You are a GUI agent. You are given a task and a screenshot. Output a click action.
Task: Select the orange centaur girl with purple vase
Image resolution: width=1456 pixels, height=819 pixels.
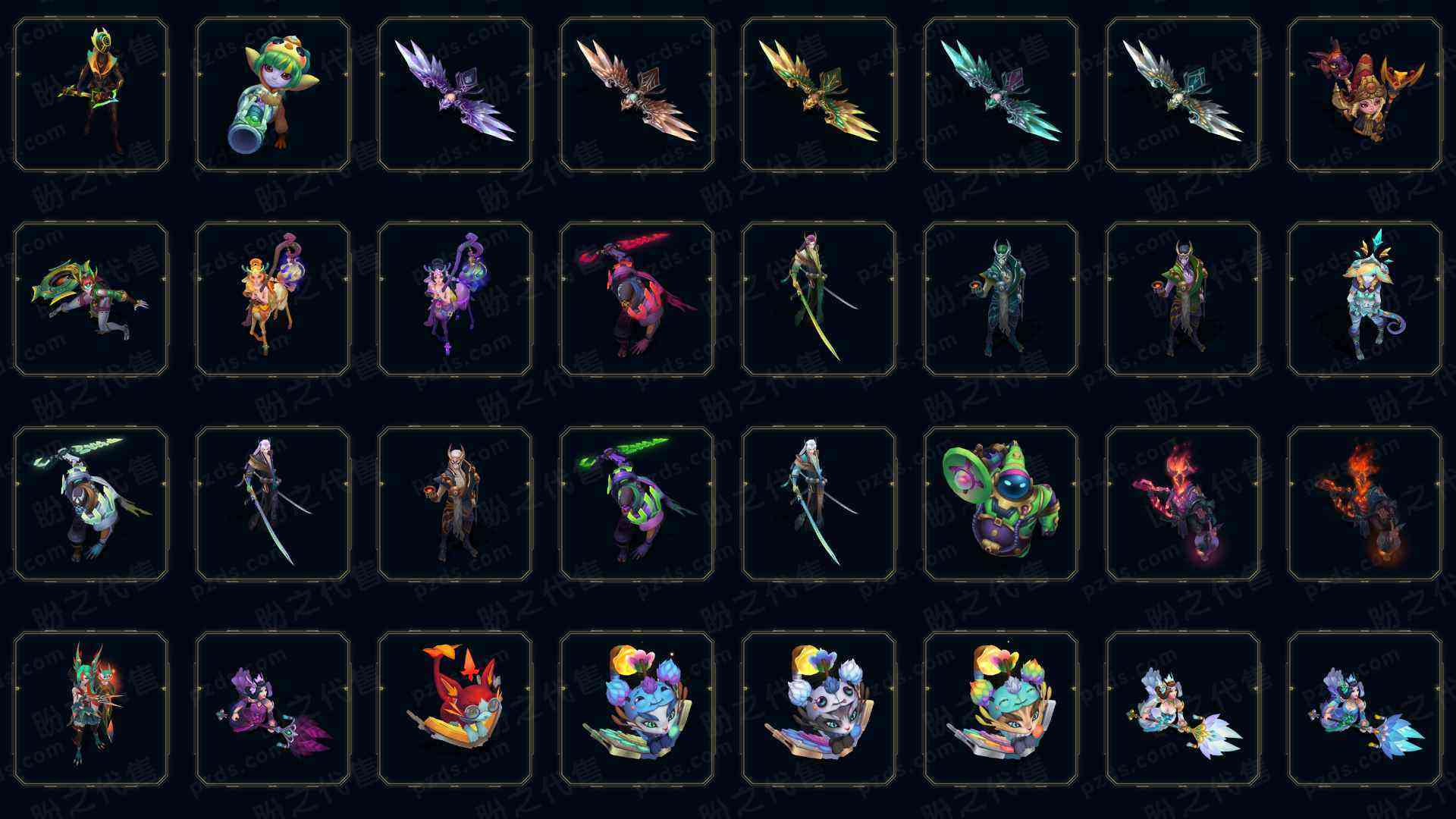(273, 299)
